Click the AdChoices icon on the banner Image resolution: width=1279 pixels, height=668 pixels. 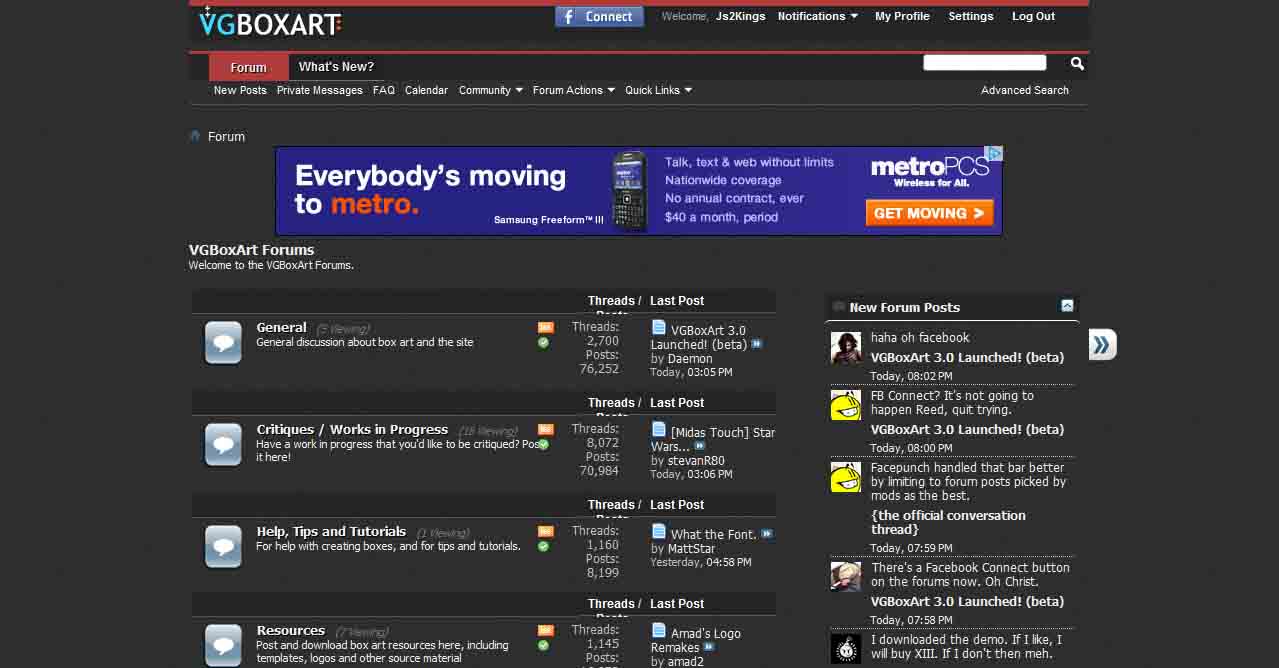click(x=994, y=154)
